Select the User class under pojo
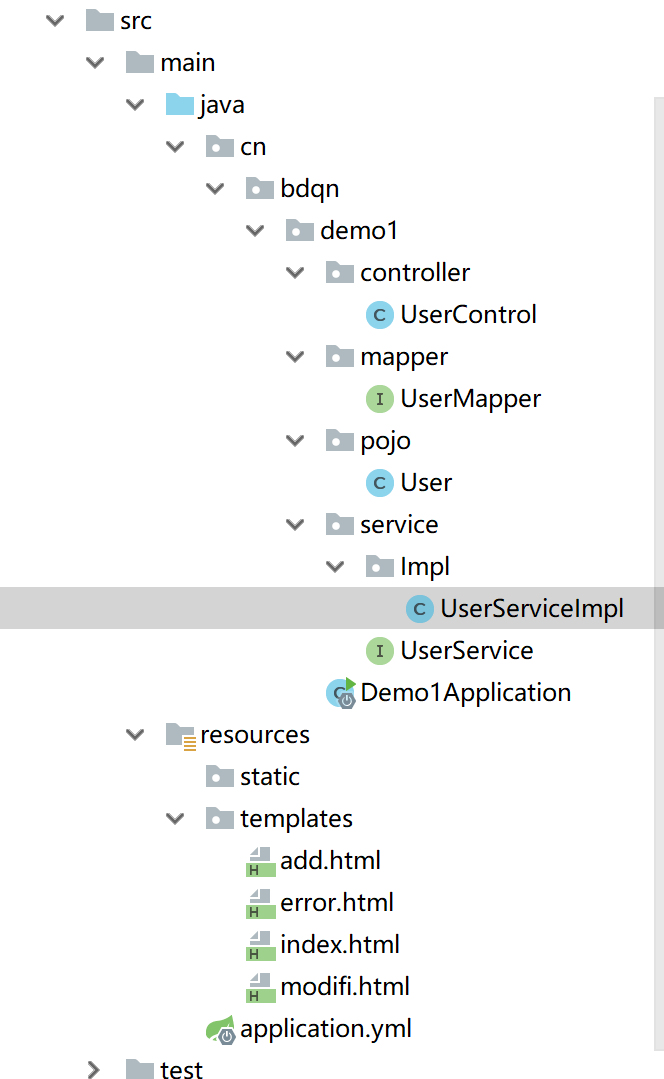This screenshot has width=664, height=1079. click(x=426, y=483)
